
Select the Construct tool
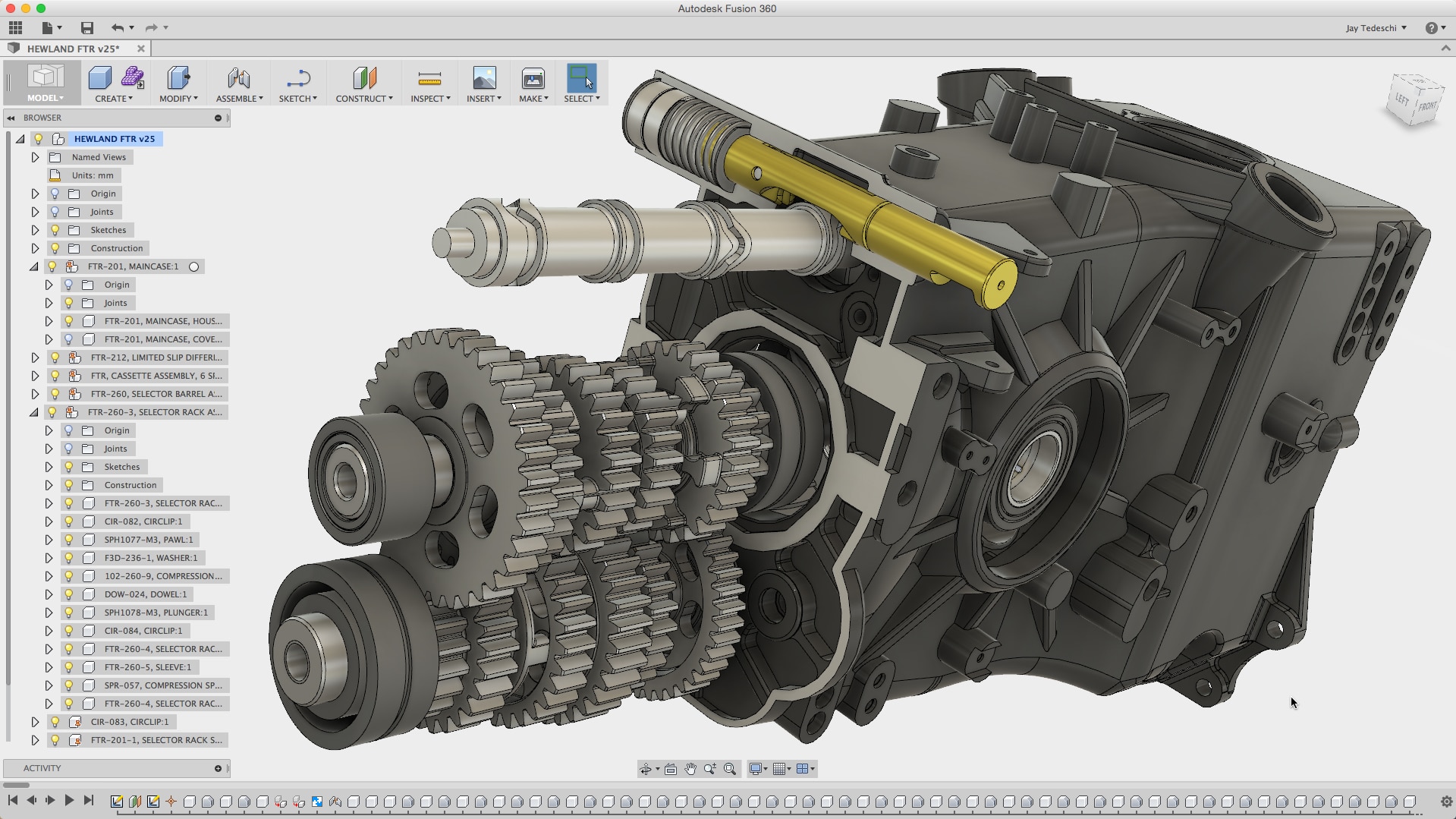(363, 83)
